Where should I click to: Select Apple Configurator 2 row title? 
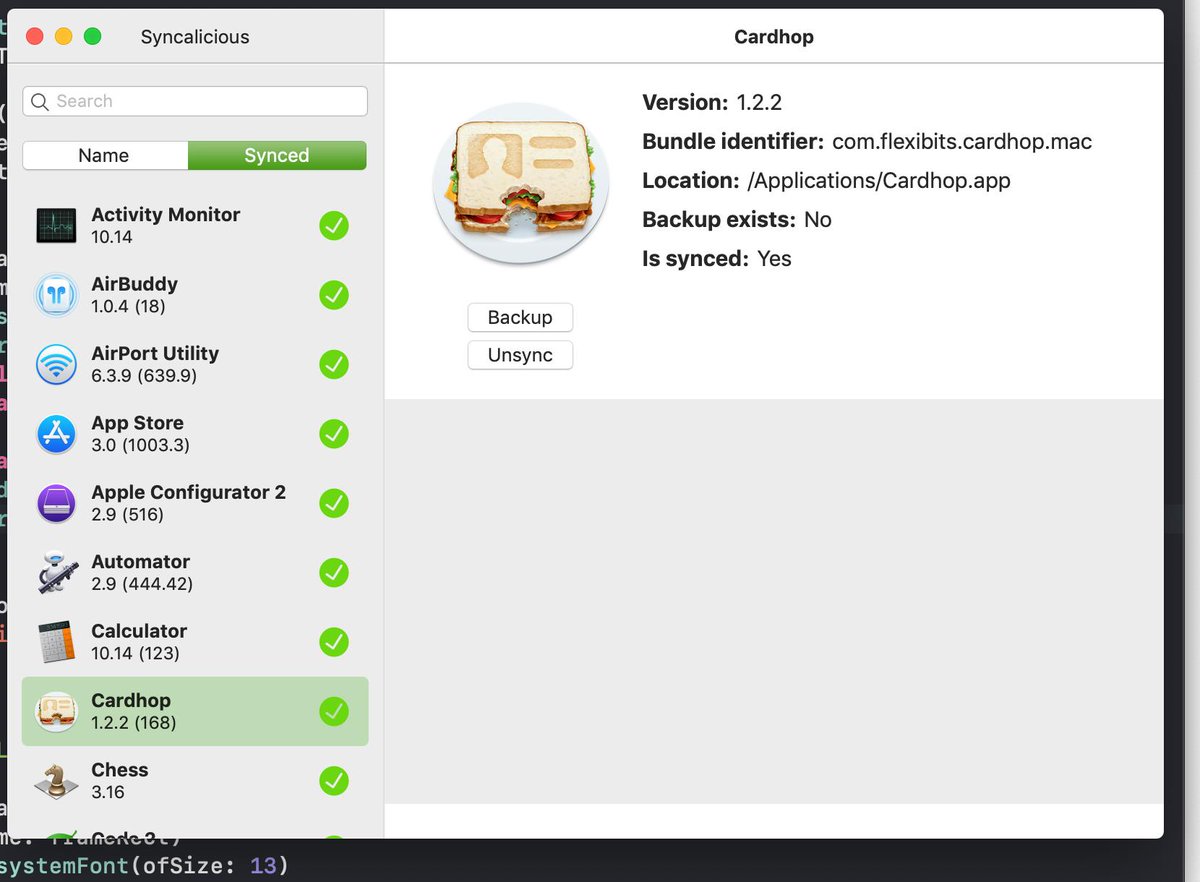[x=189, y=492]
